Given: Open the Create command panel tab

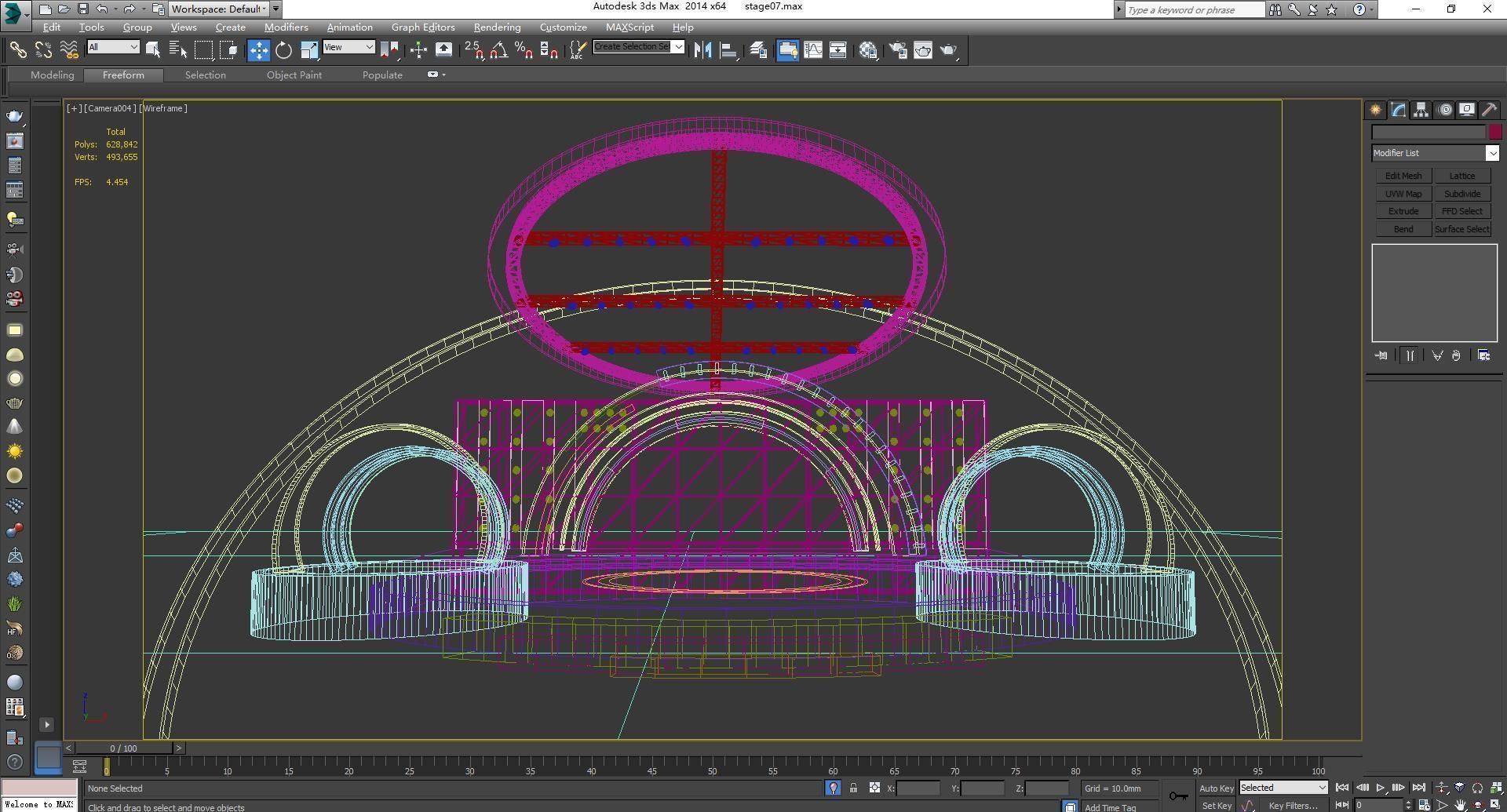Looking at the screenshot, I should (x=1376, y=110).
